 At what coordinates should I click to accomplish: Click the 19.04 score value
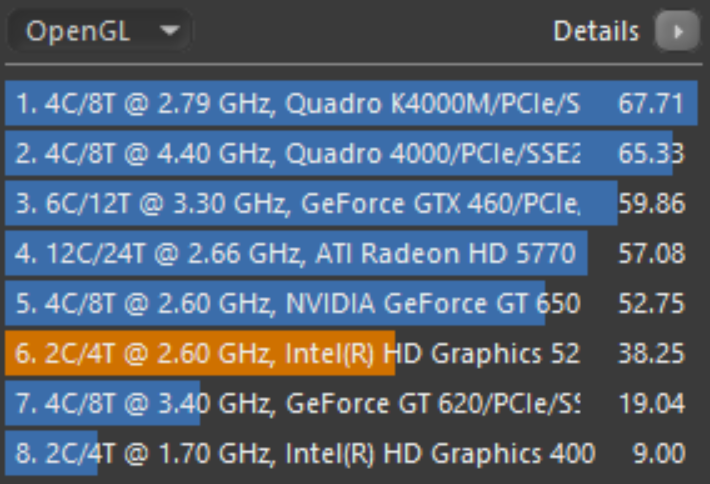point(651,403)
